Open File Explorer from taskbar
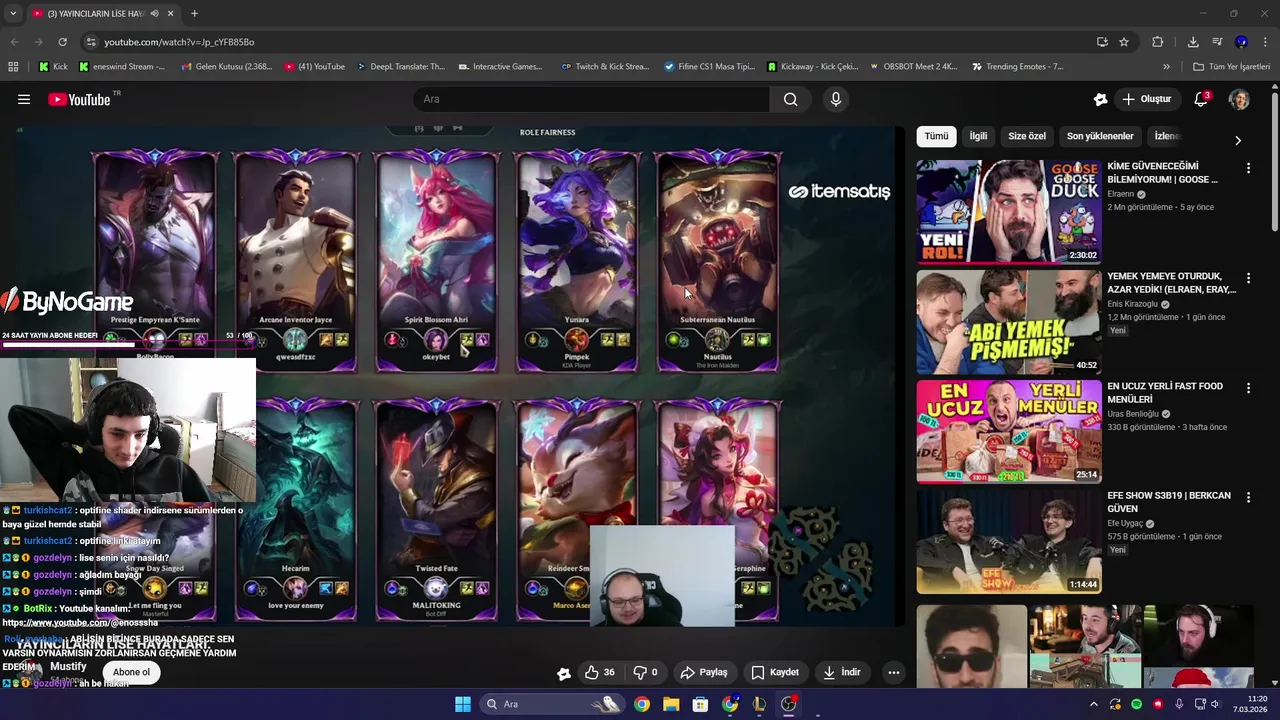Viewport: 1280px width, 720px height. click(671, 704)
